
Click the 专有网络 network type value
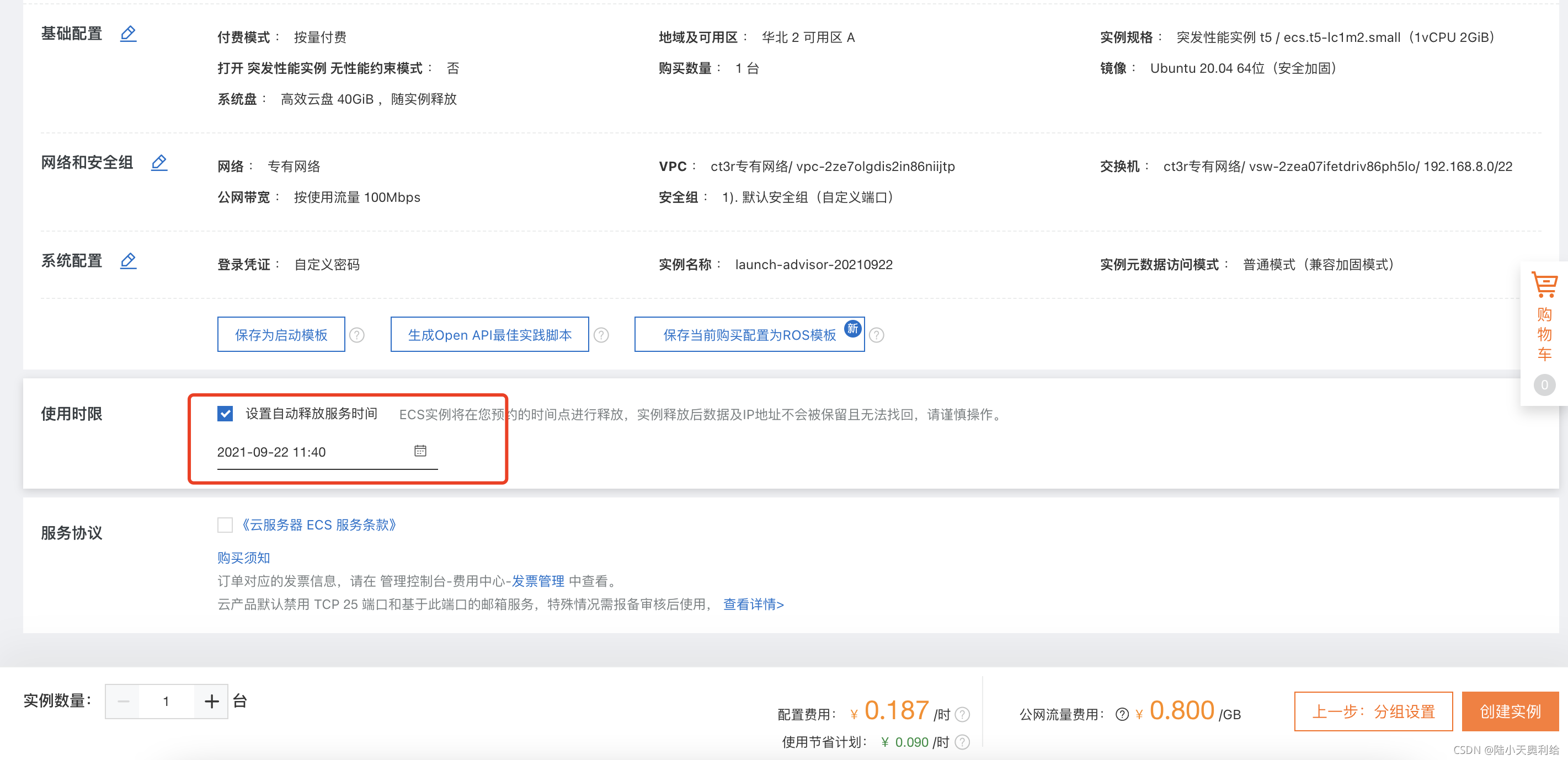pyautogui.click(x=294, y=166)
